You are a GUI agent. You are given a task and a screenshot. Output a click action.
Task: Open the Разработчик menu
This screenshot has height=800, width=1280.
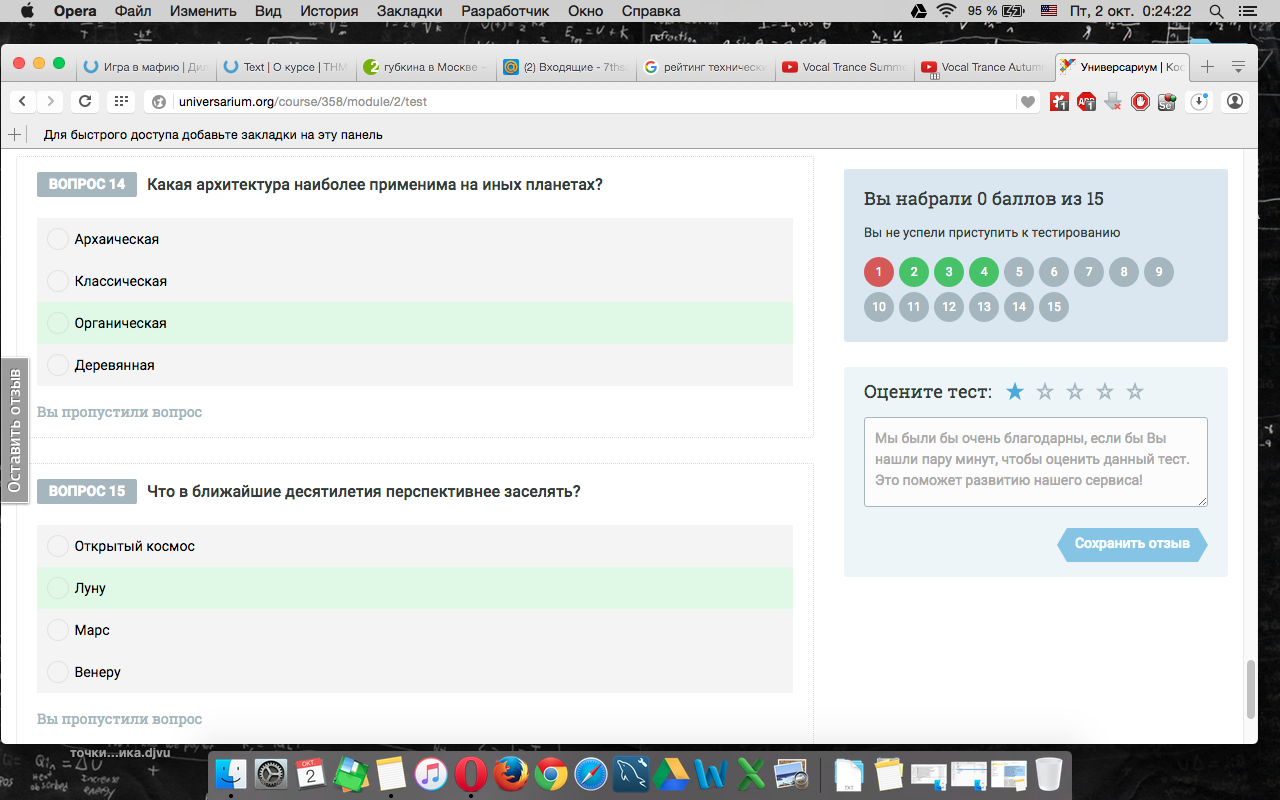(505, 11)
